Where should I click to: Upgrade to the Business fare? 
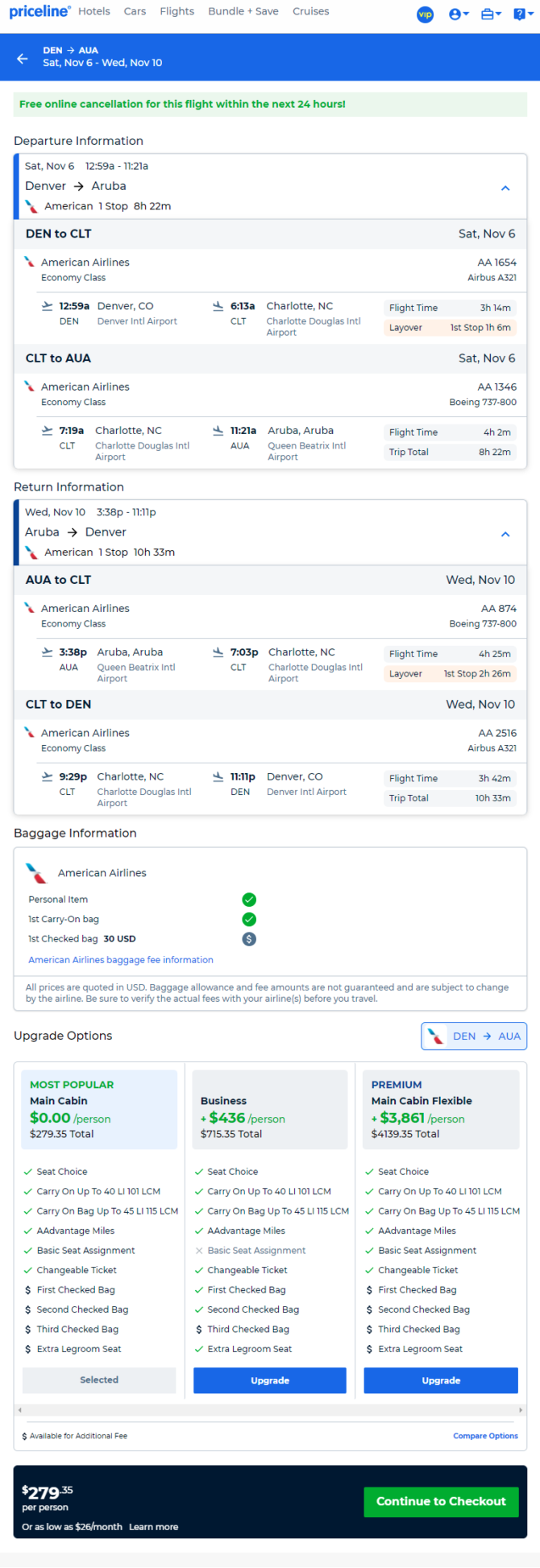pos(270,1380)
